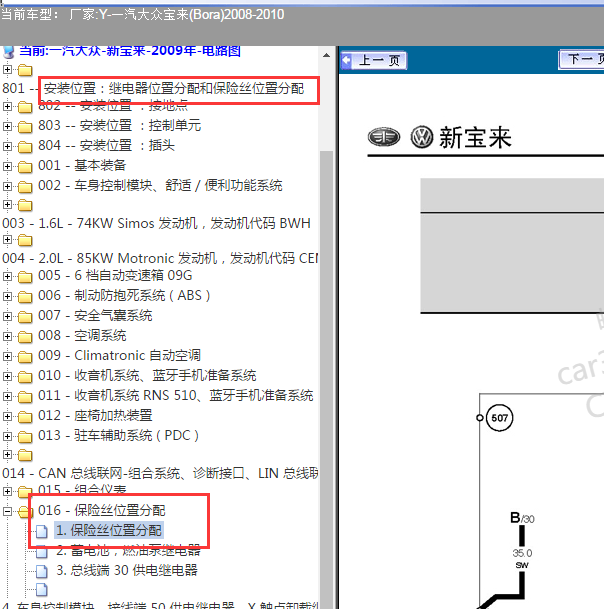
Task: Expand the 012 座椅加热装置 folder
Action: coord(7,416)
